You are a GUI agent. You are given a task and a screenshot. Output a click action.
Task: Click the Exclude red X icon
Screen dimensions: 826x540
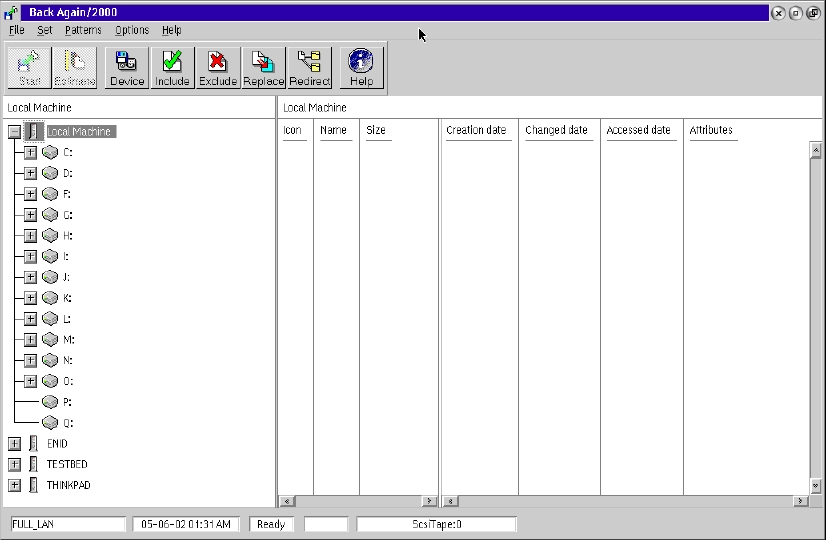click(x=217, y=61)
